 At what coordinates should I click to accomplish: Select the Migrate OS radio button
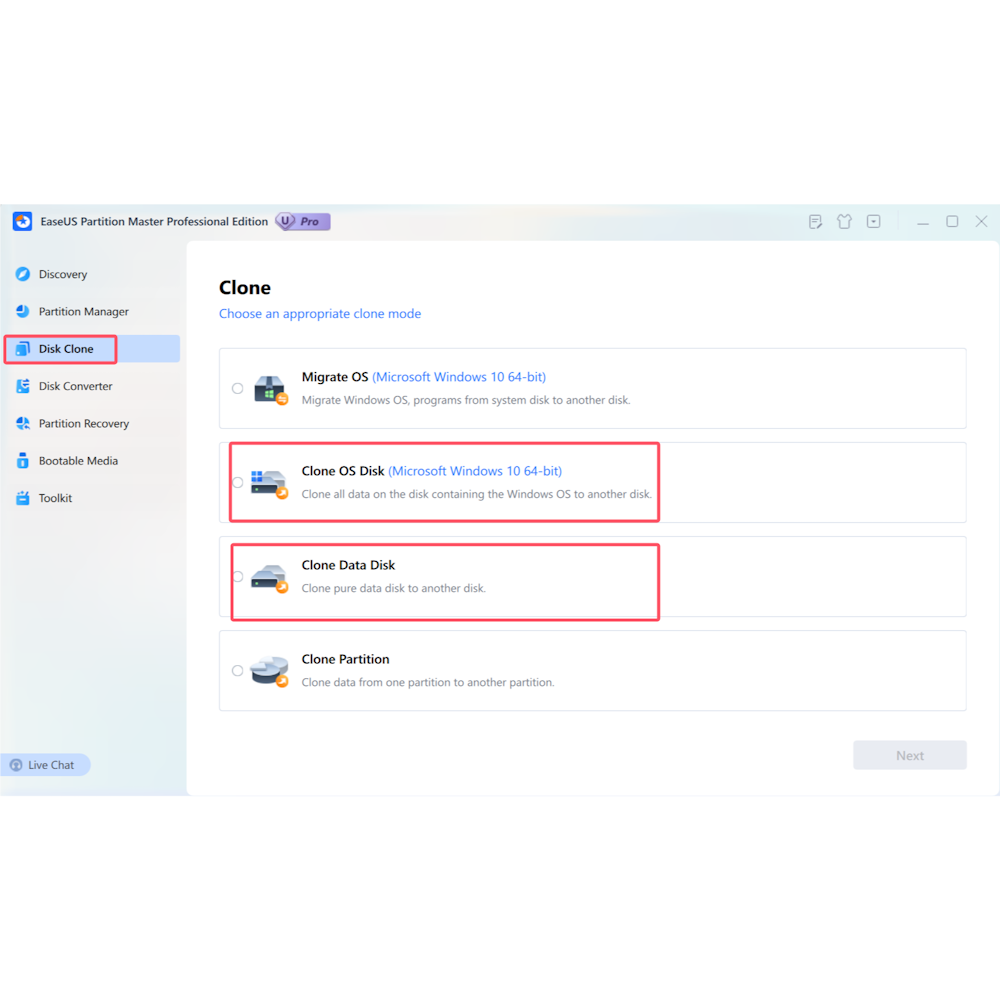pyautogui.click(x=238, y=388)
